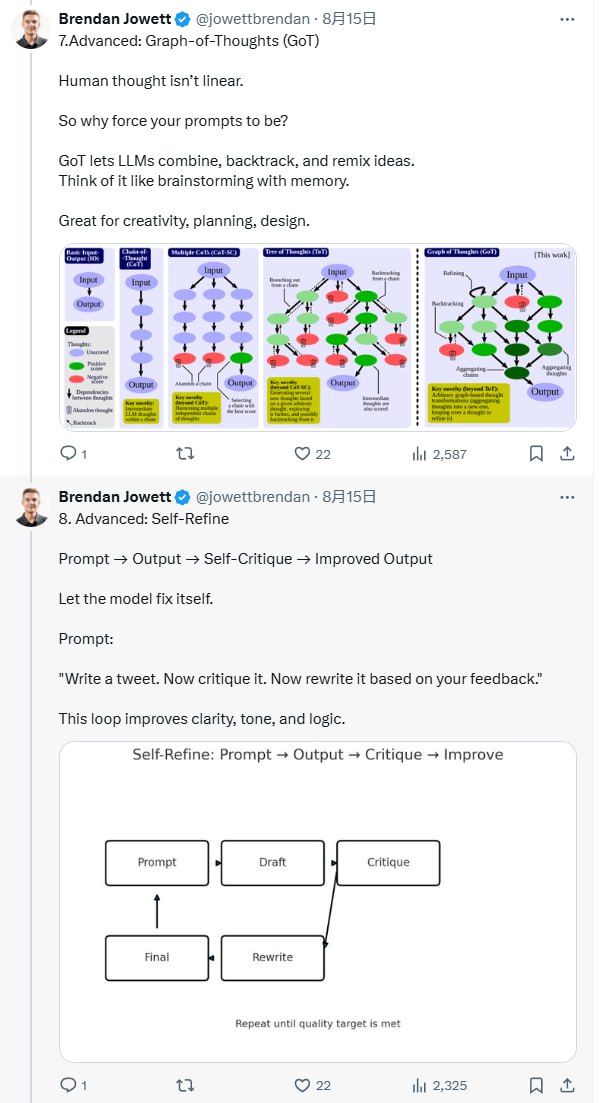Like the Self-Refine tweet
Image resolution: width=611 pixels, height=1103 pixels.
(x=303, y=1085)
